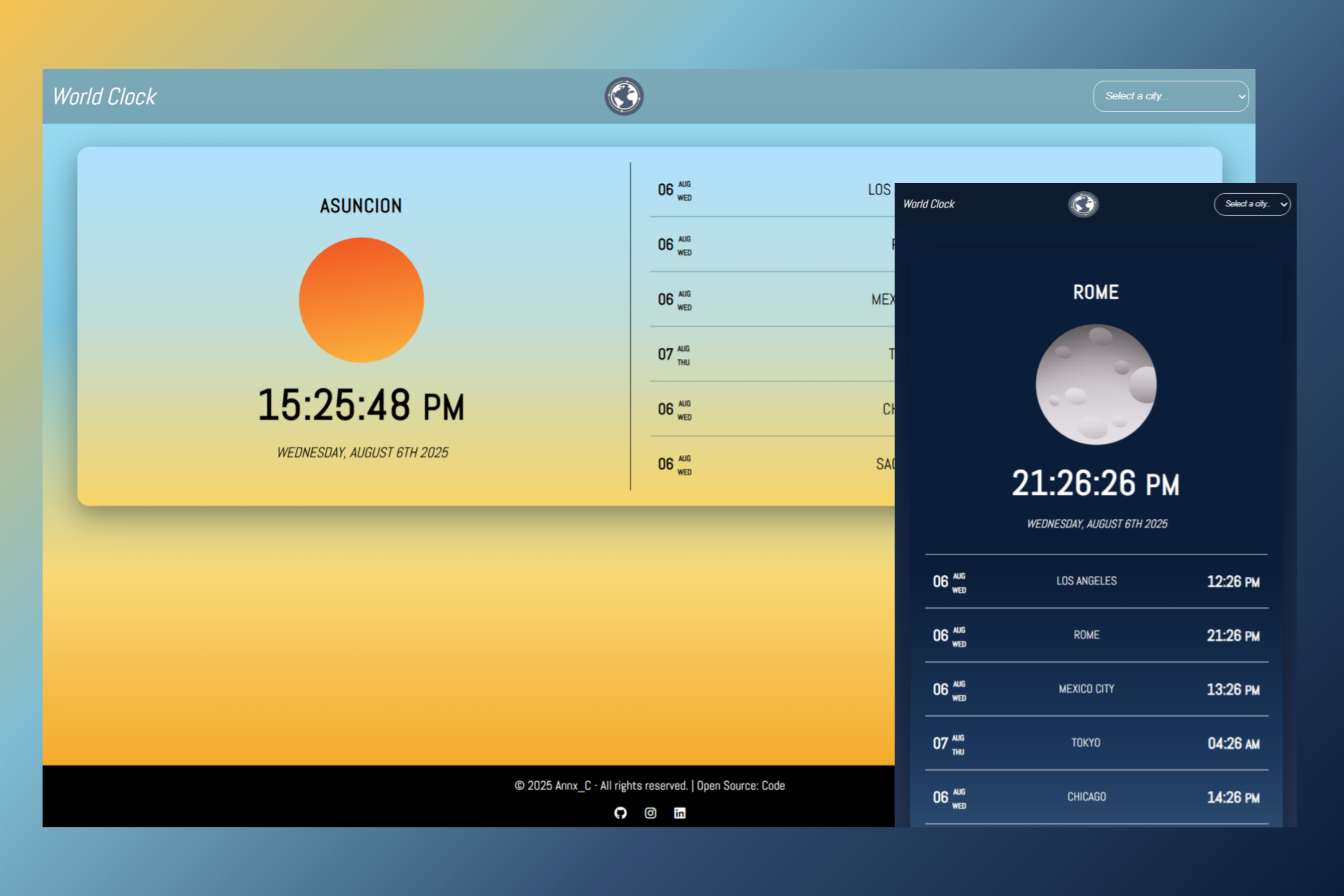Open the 'Select a city...' dropdown in light view
1344x896 pixels.
tap(1170, 96)
